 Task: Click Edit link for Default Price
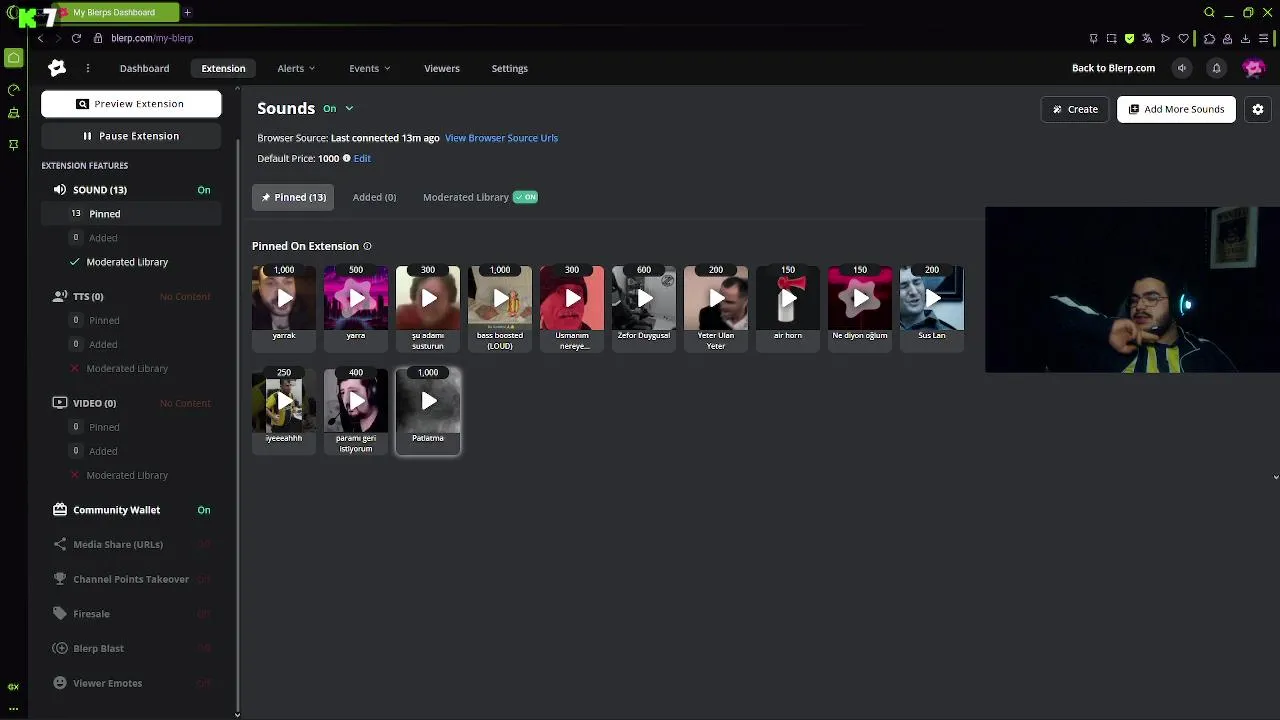pyautogui.click(x=362, y=158)
